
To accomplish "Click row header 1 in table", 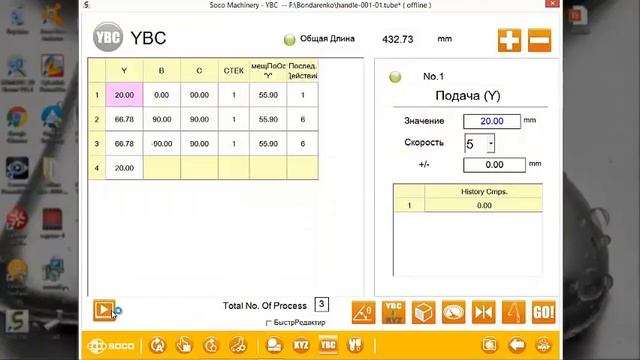I will click(x=97, y=95).
